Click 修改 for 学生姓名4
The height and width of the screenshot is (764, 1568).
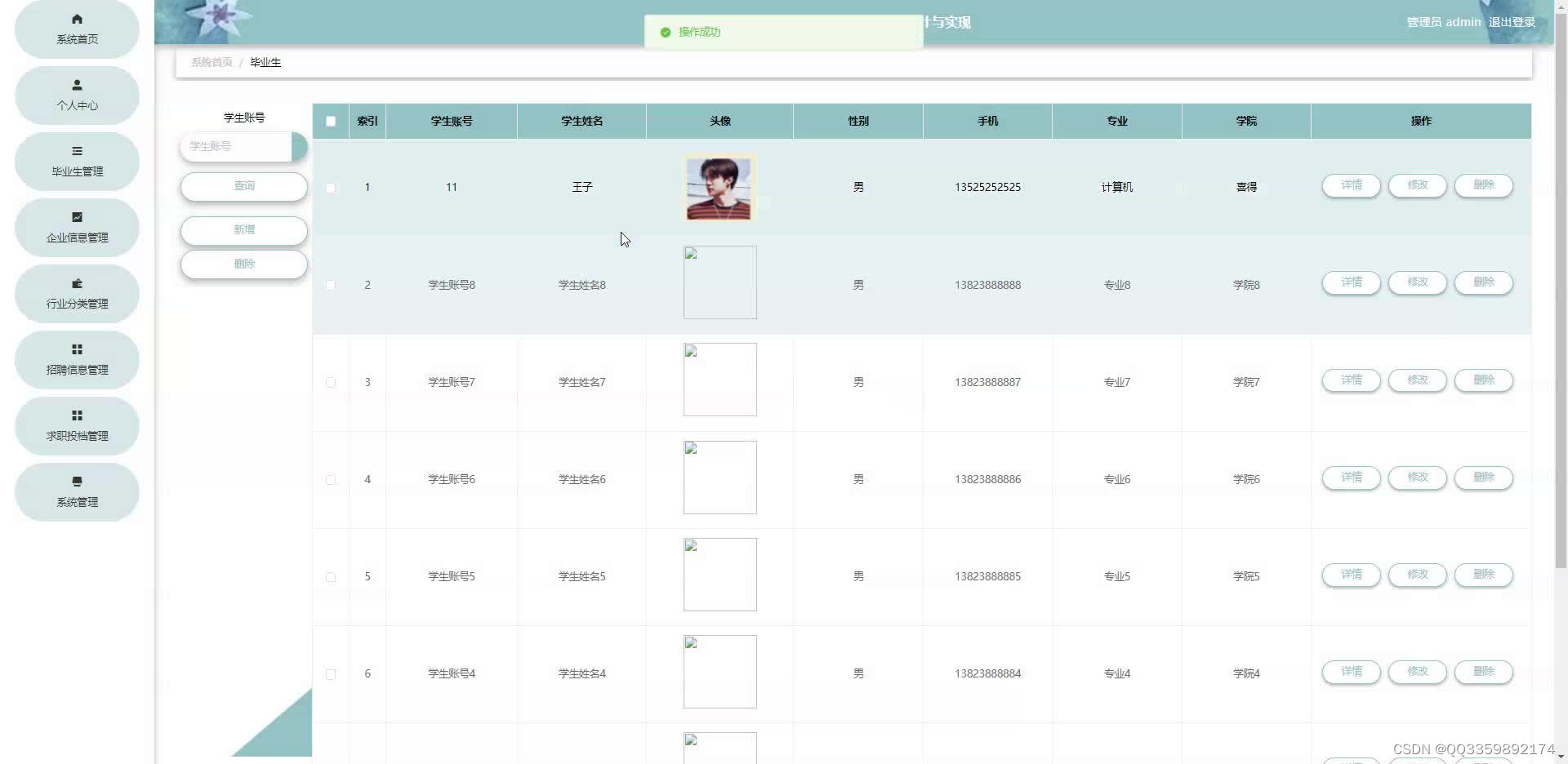(x=1418, y=672)
